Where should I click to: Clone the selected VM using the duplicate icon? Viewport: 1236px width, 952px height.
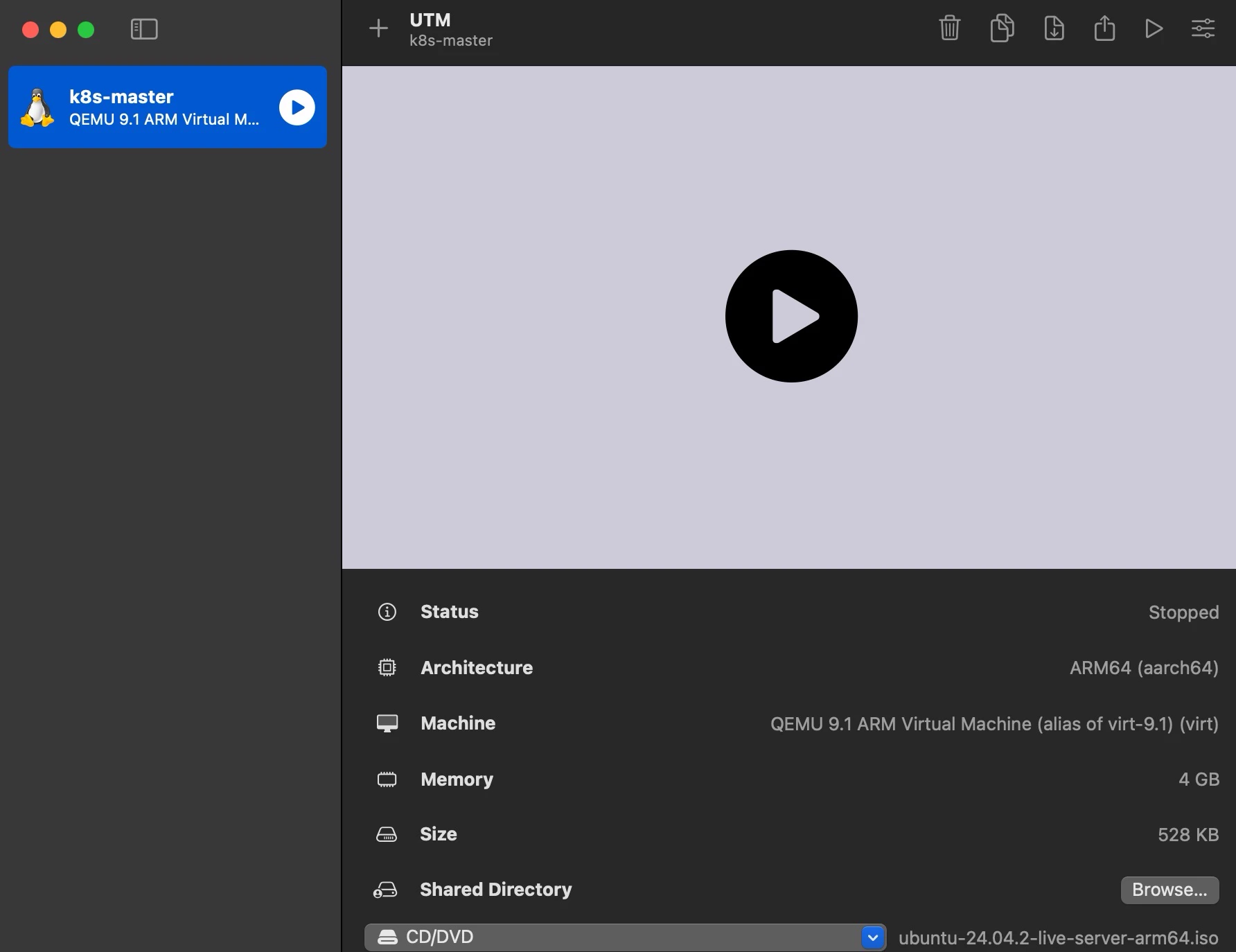point(1002,28)
